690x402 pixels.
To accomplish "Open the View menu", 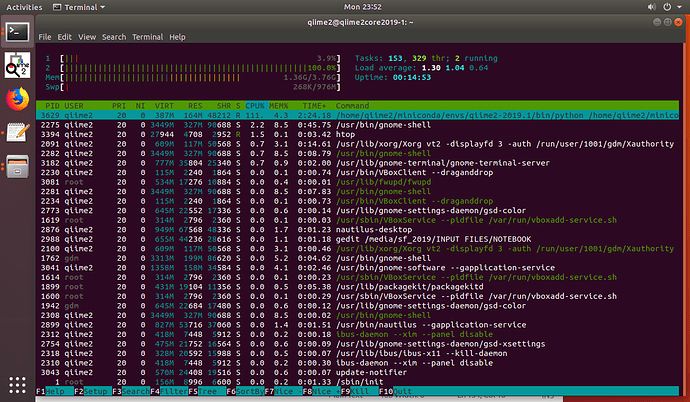I will pos(89,36).
